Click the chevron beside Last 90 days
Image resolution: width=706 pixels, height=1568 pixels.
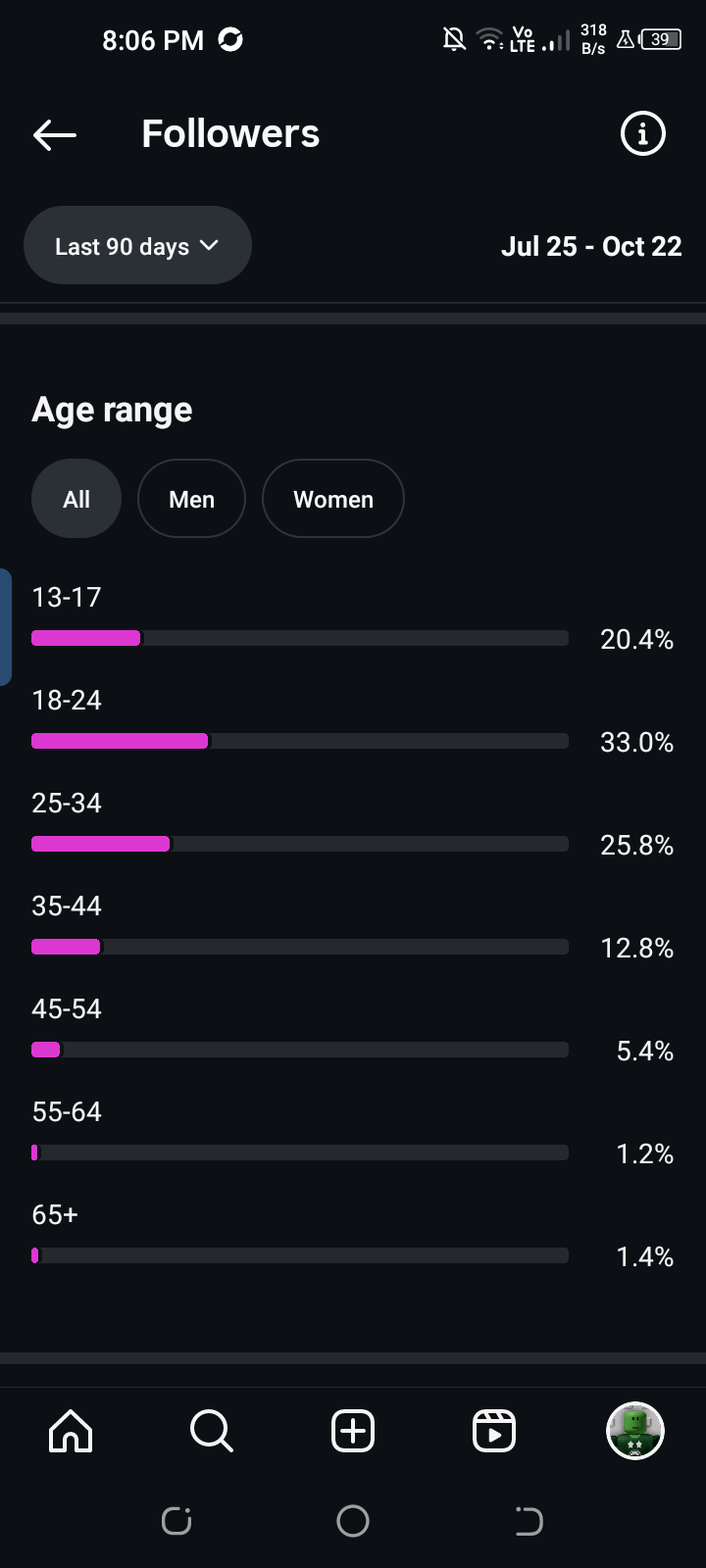(209, 245)
